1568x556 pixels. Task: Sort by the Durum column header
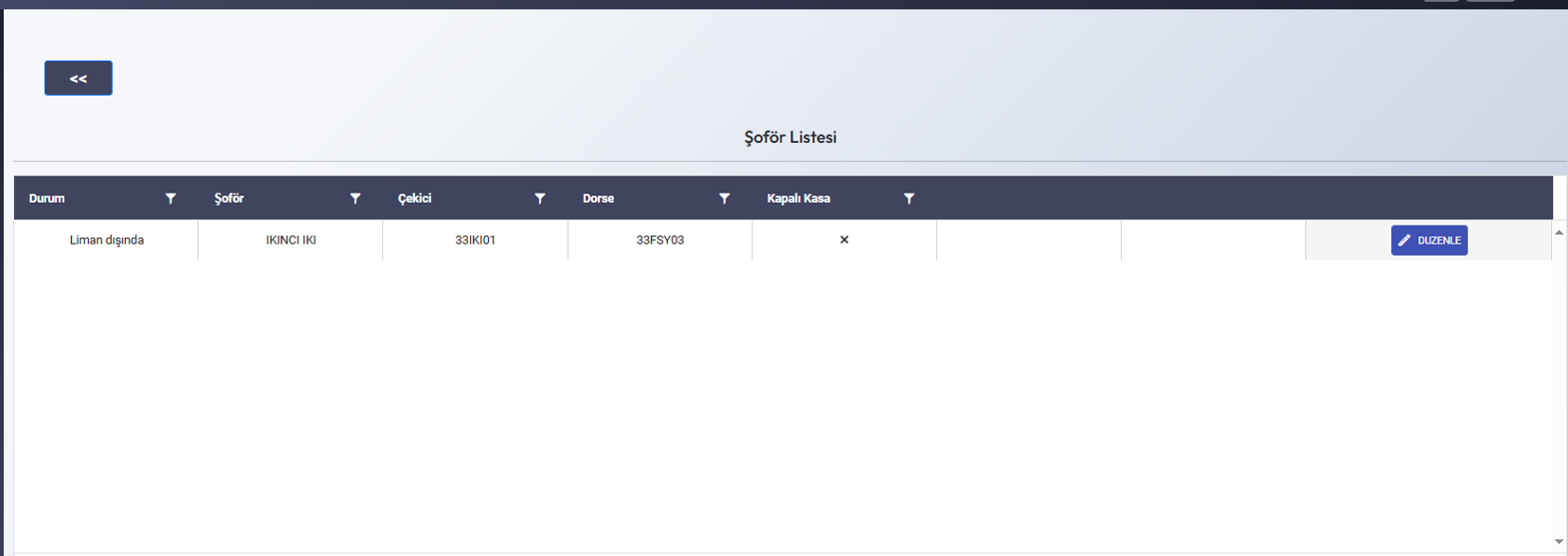47,199
